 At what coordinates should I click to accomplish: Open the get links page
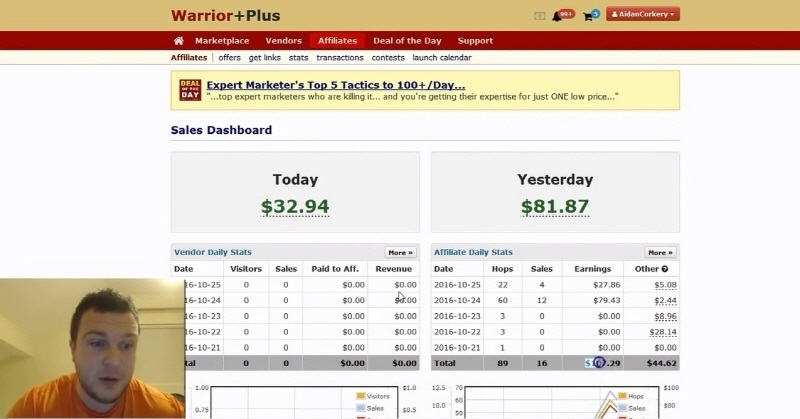[x=265, y=58]
